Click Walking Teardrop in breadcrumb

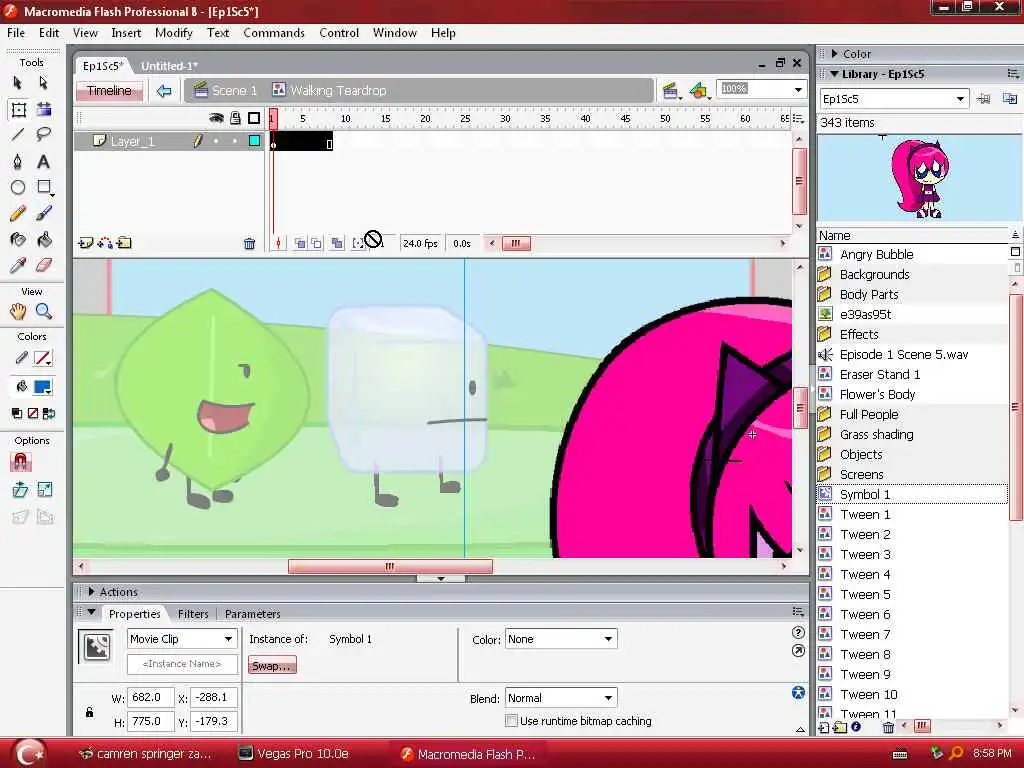pos(330,91)
